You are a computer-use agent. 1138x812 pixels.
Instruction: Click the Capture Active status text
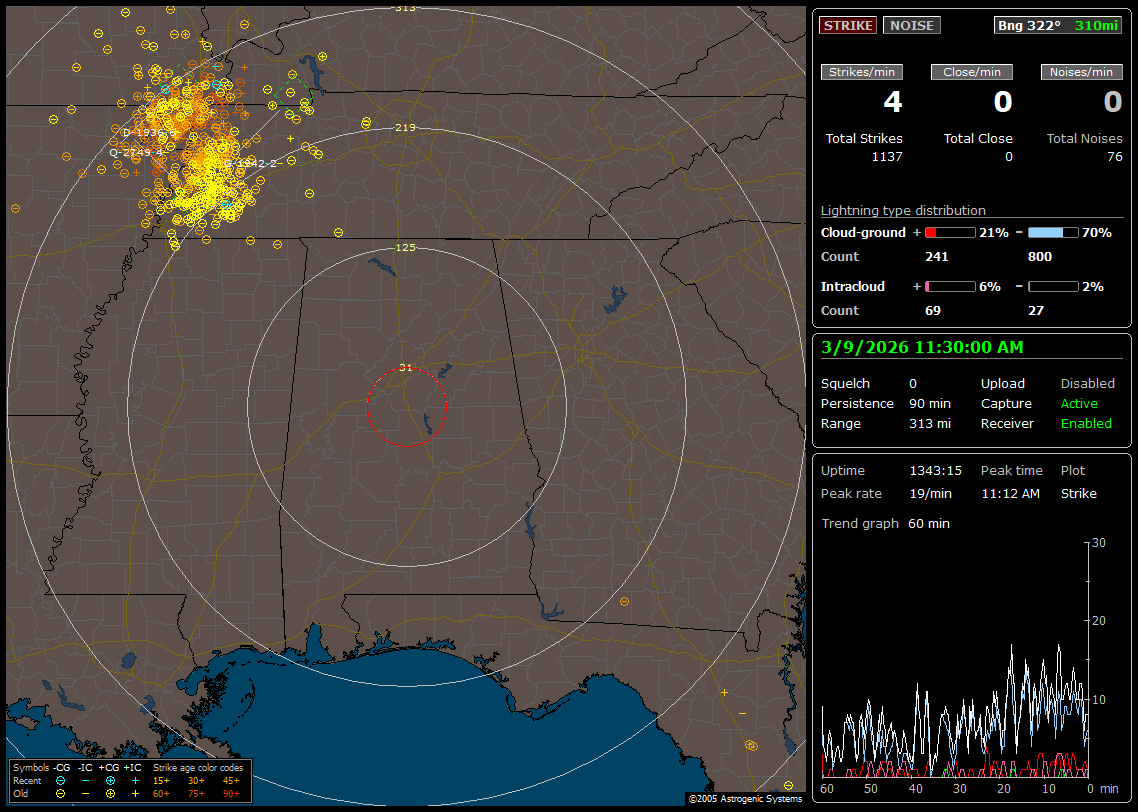pos(1079,404)
